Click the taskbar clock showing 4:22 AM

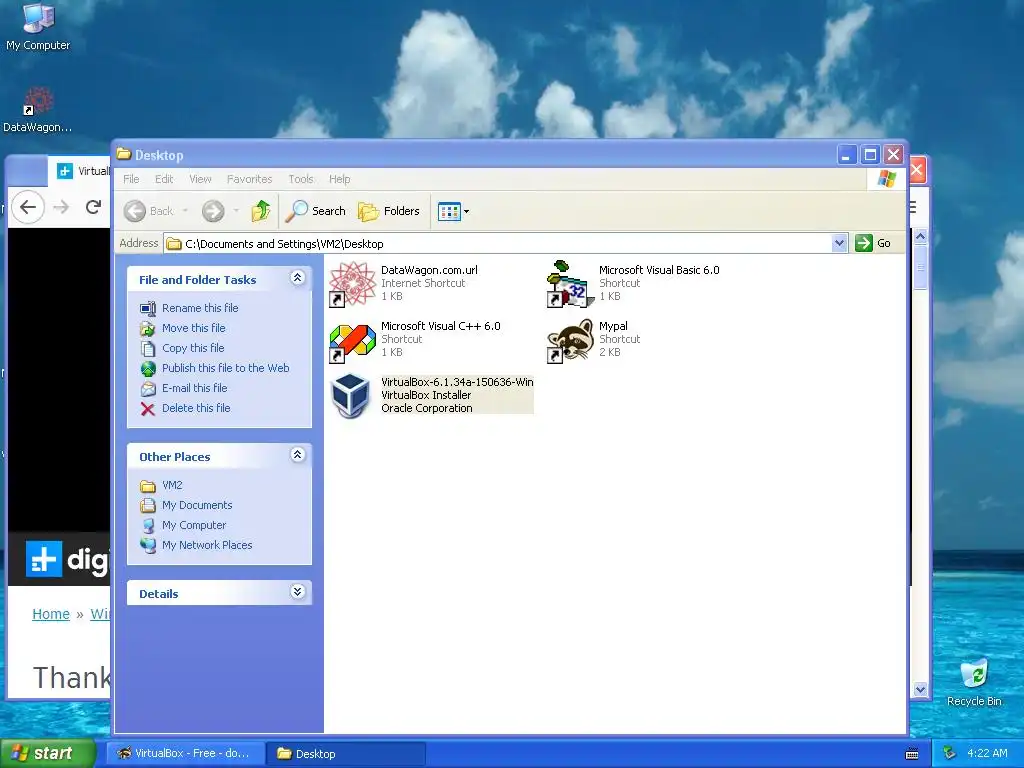tap(987, 754)
